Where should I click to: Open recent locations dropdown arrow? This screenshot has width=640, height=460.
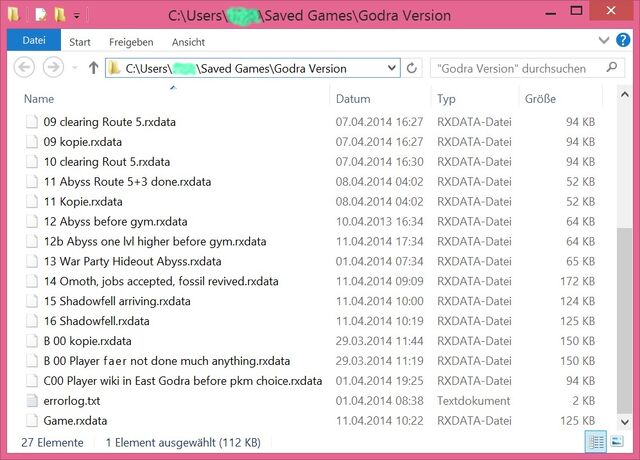pos(75,68)
